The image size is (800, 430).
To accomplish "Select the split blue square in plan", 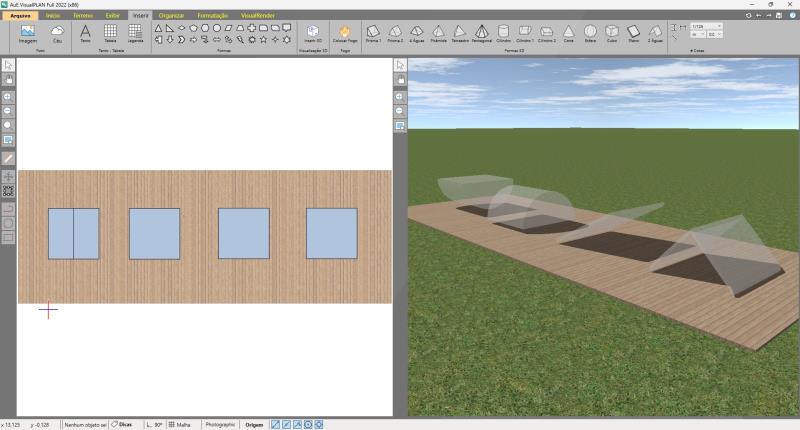I will tap(73, 234).
